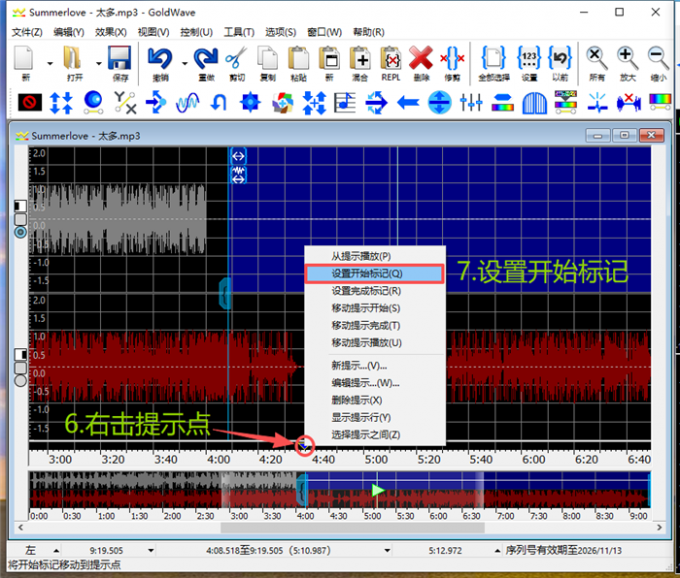Select the lower red channel's radio button
Image resolution: width=680 pixels, height=578 pixels.
(x=20, y=380)
